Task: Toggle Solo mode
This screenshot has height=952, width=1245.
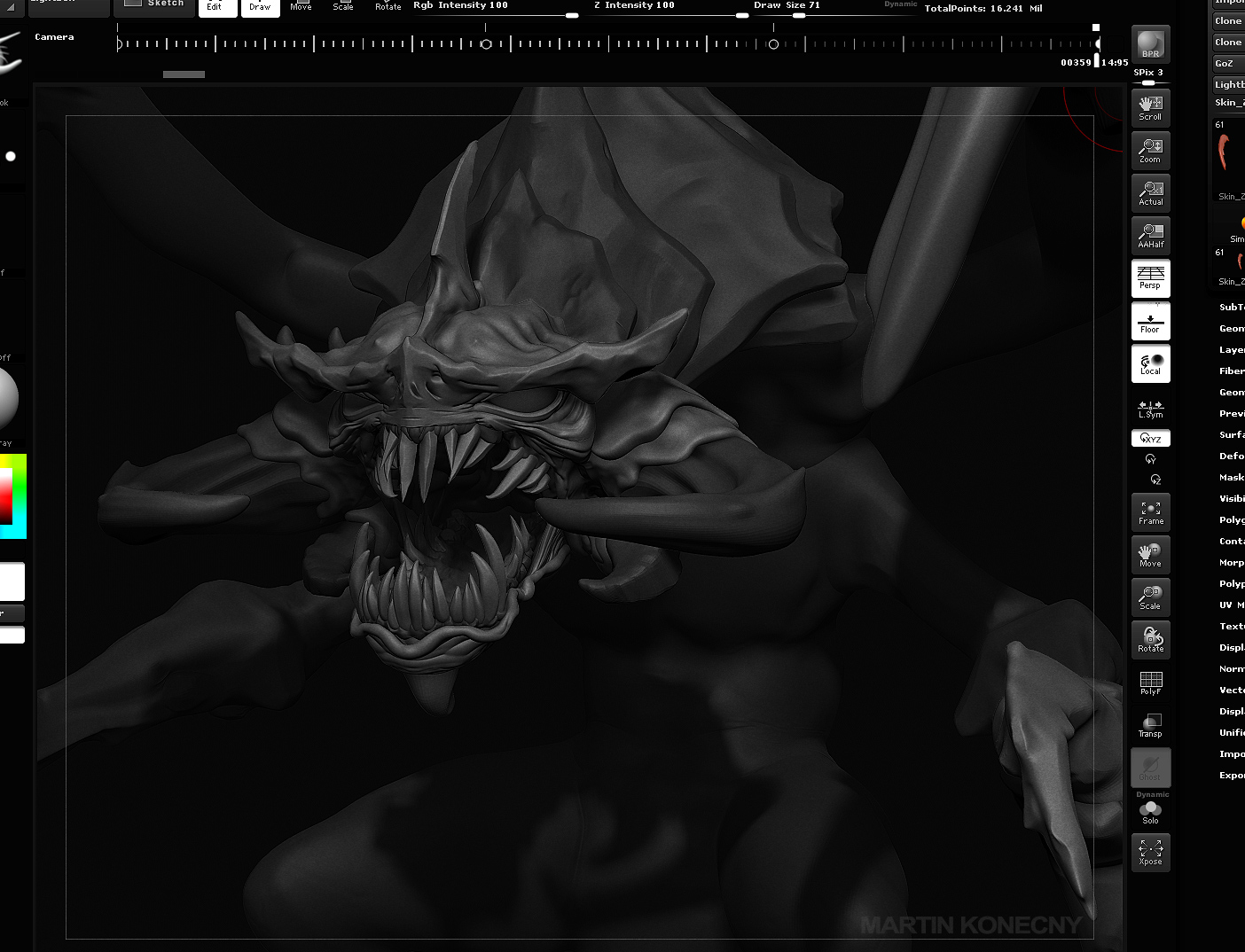Action: coord(1150,813)
